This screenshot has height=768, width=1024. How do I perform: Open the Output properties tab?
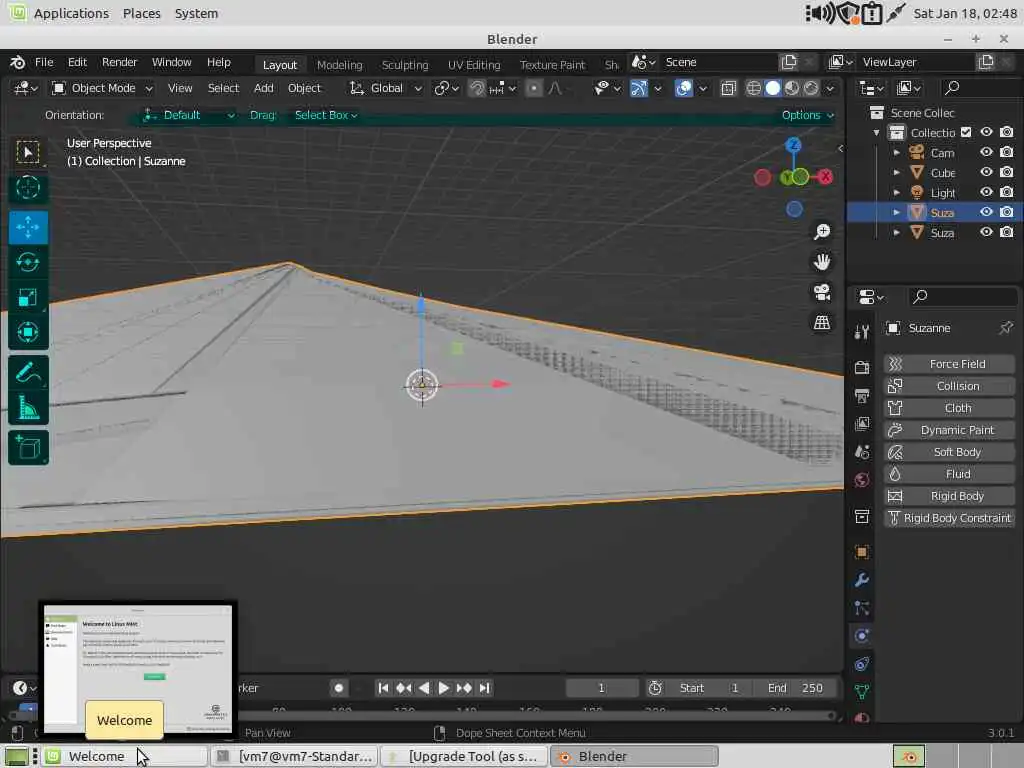click(x=861, y=396)
